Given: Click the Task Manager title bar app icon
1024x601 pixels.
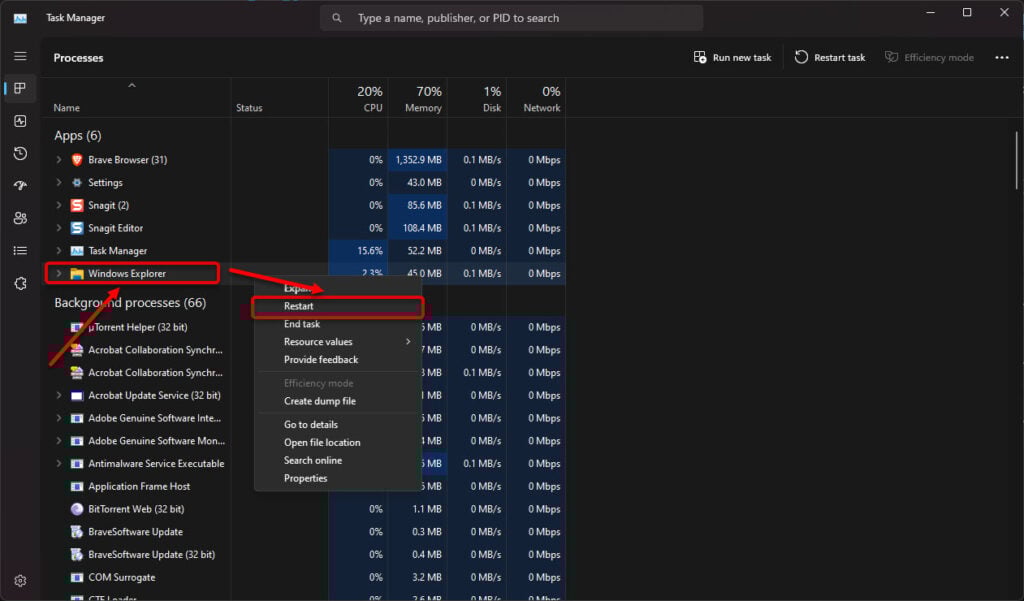Looking at the screenshot, I should (x=20, y=18).
